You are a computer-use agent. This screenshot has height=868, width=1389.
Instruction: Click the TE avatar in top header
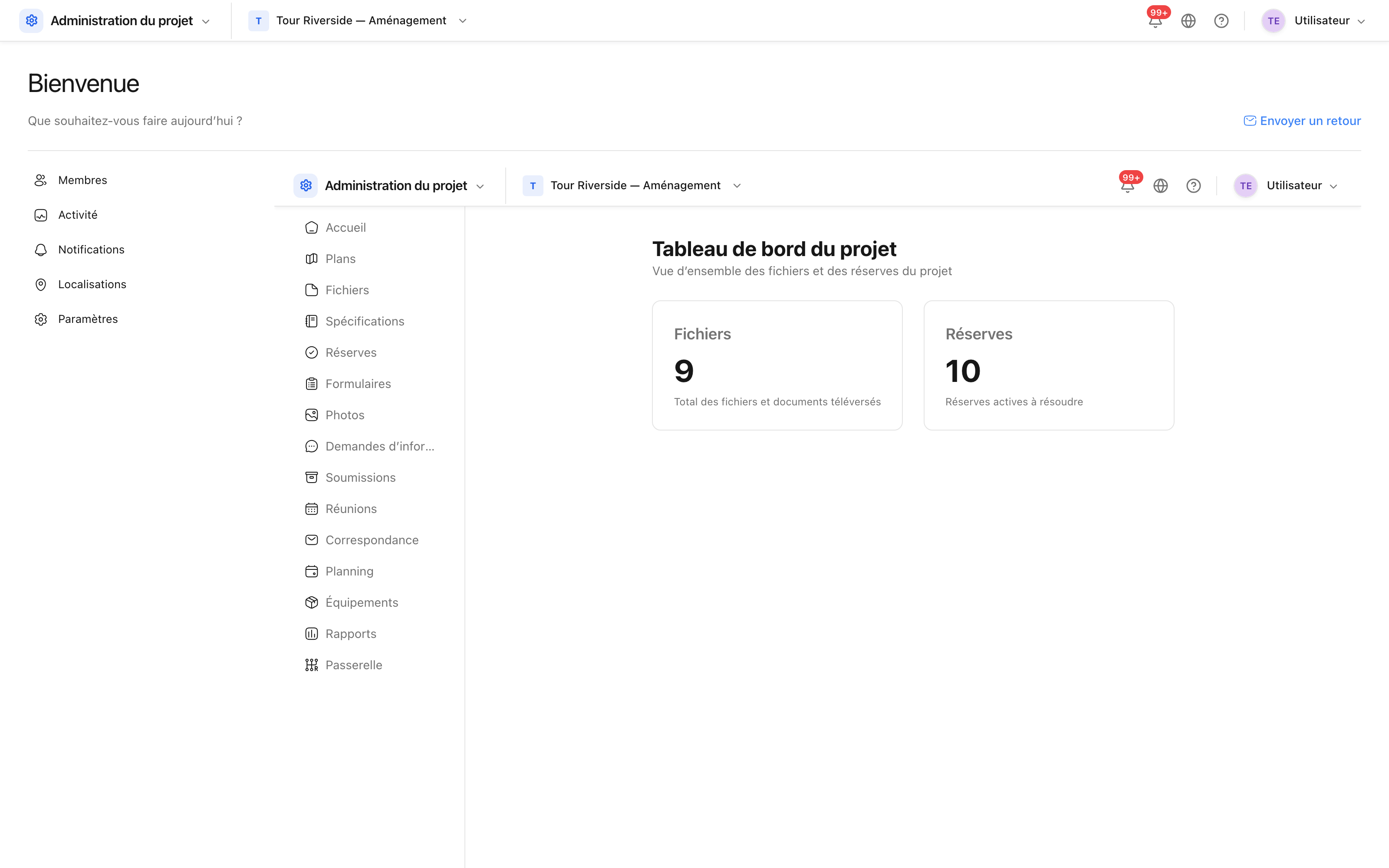coord(1273,21)
